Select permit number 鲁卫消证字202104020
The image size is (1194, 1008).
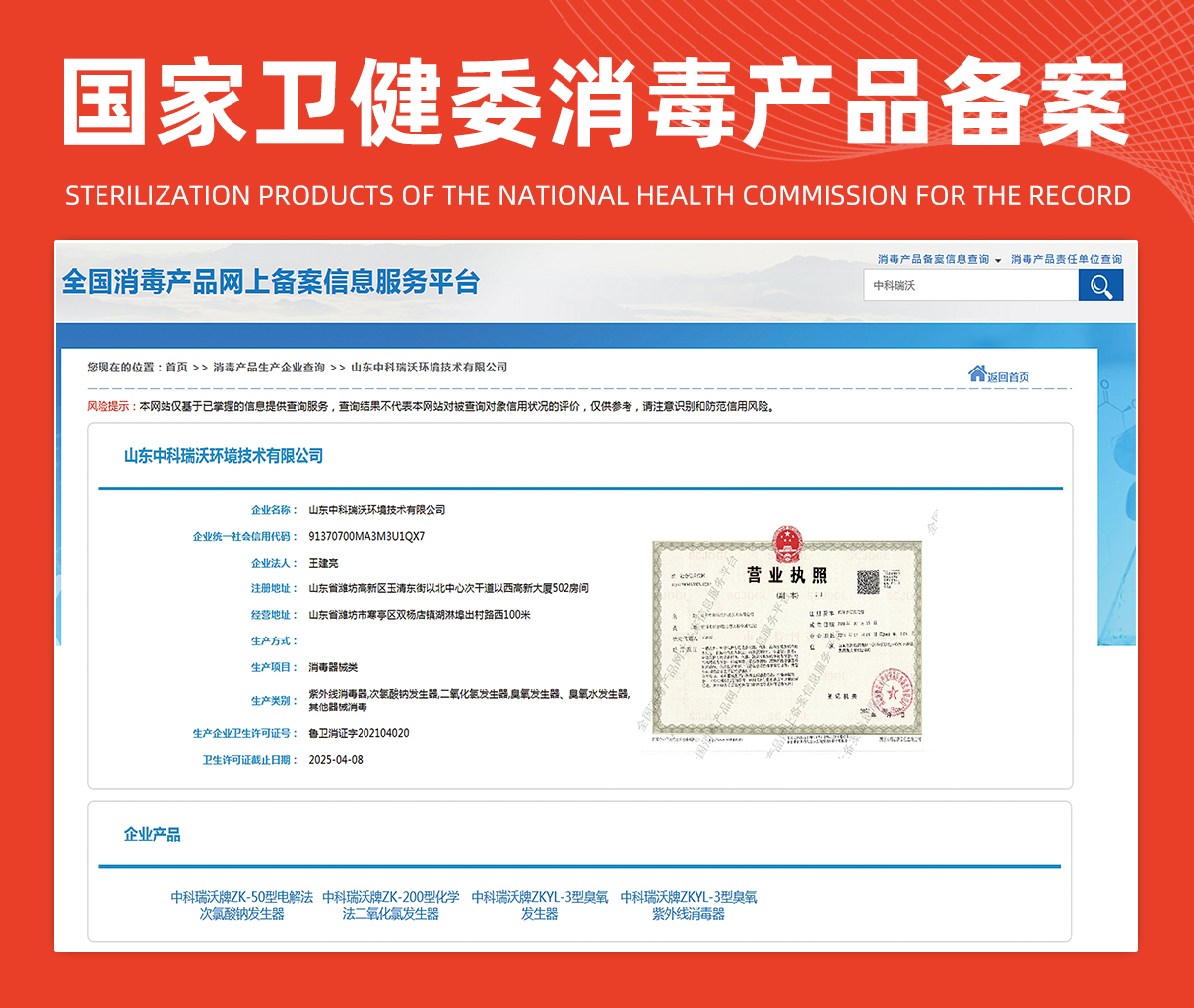click(359, 734)
